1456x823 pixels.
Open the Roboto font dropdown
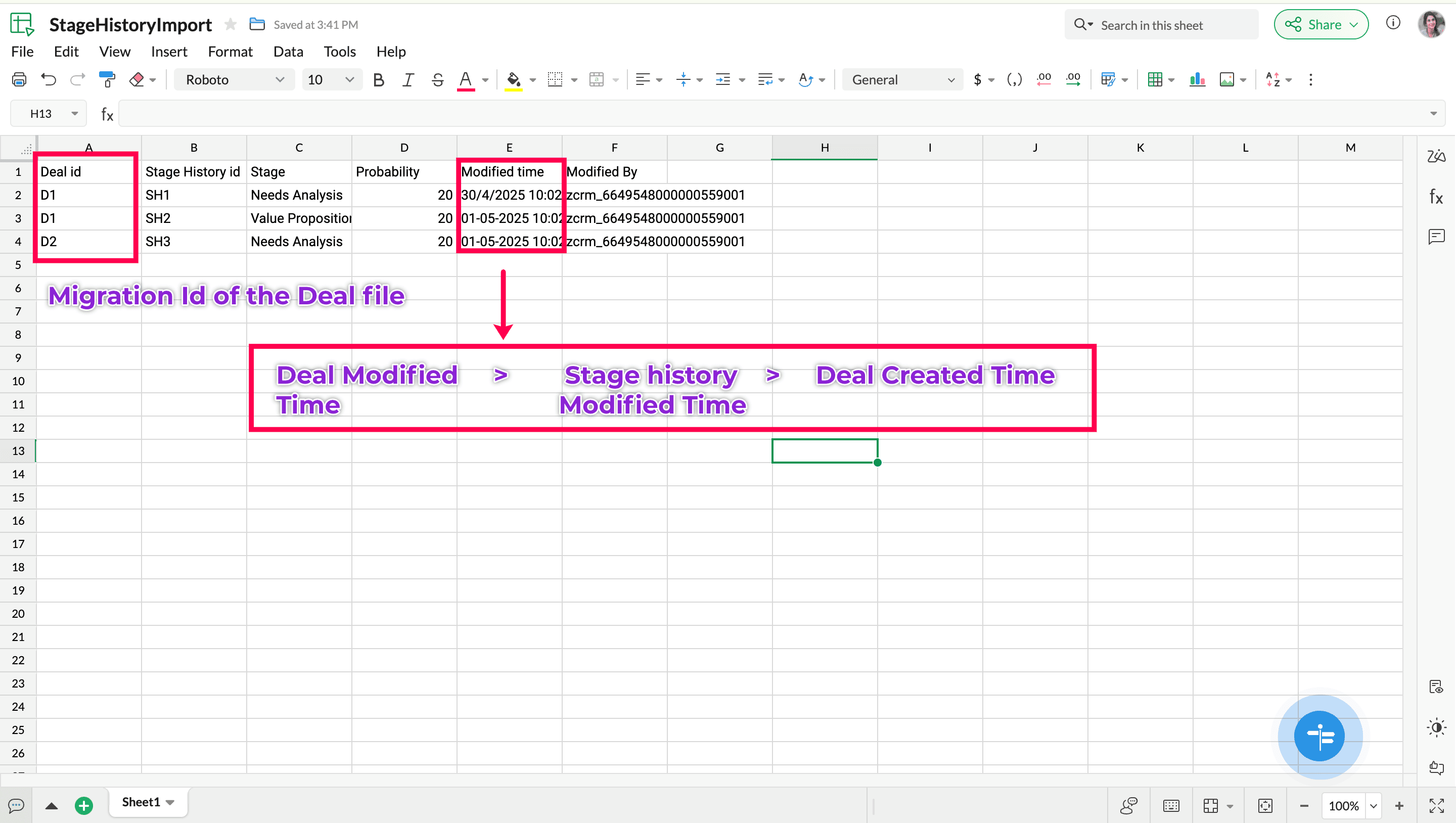(x=234, y=80)
